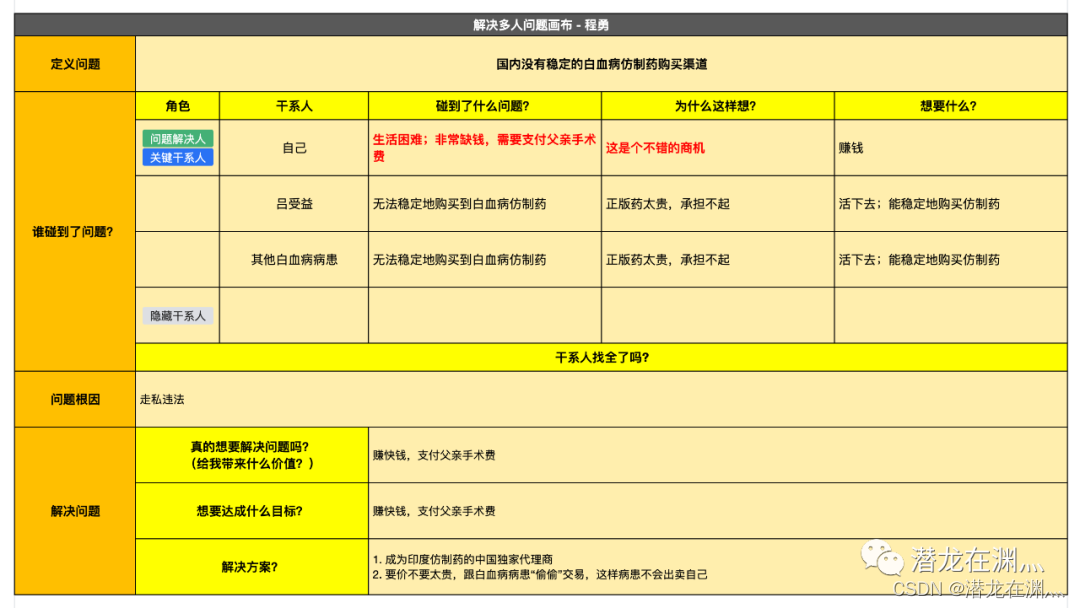Click the 为什么这样想? column header
This screenshot has width=1080, height=608.
pyautogui.click(x=718, y=106)
